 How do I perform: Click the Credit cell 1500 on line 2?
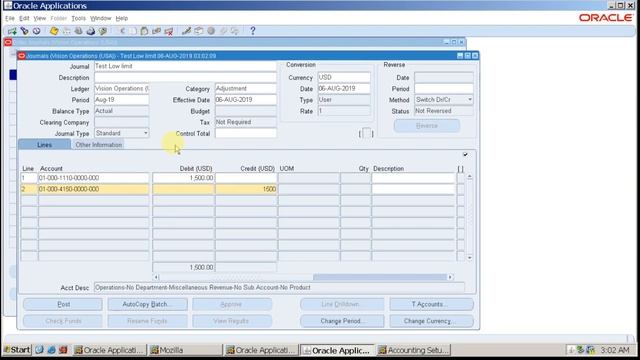point(246,189)
